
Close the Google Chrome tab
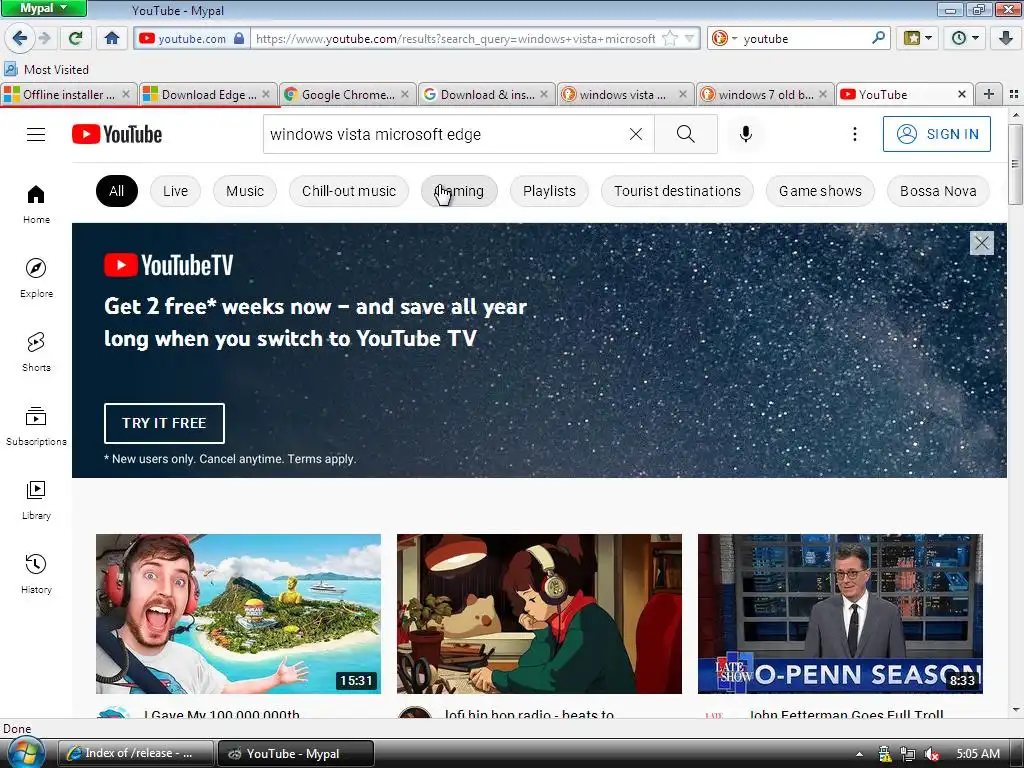click(405, 95)
